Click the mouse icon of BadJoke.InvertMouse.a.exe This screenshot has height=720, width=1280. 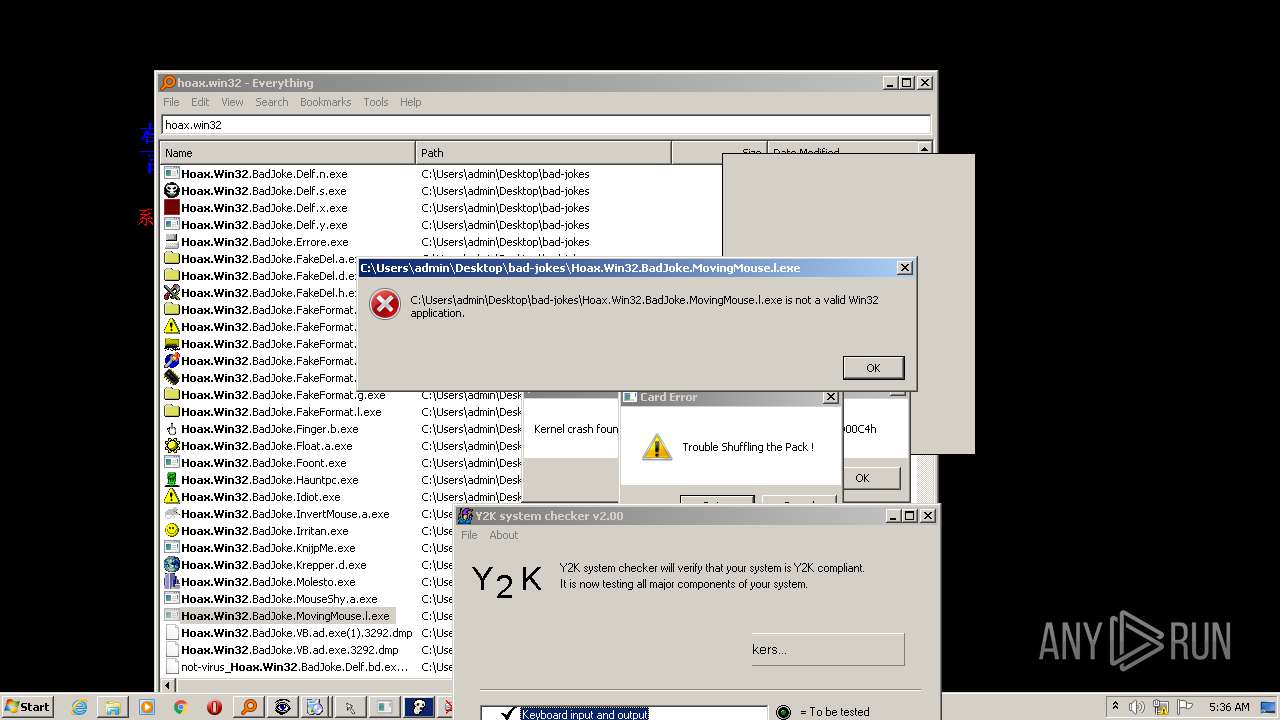click(x=171, y=514)
